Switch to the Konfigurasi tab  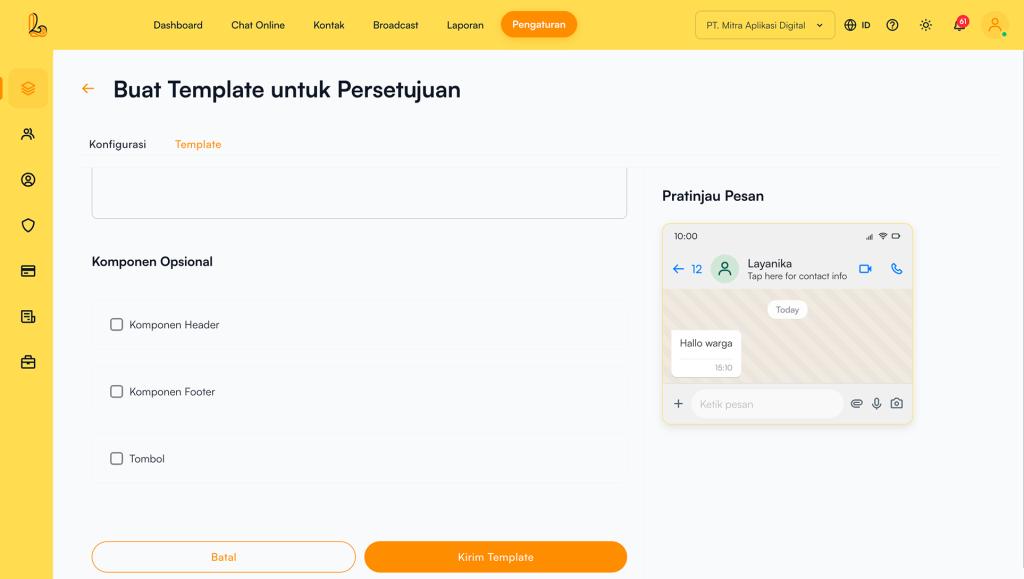pyautogui.click(x=117, y=144)
